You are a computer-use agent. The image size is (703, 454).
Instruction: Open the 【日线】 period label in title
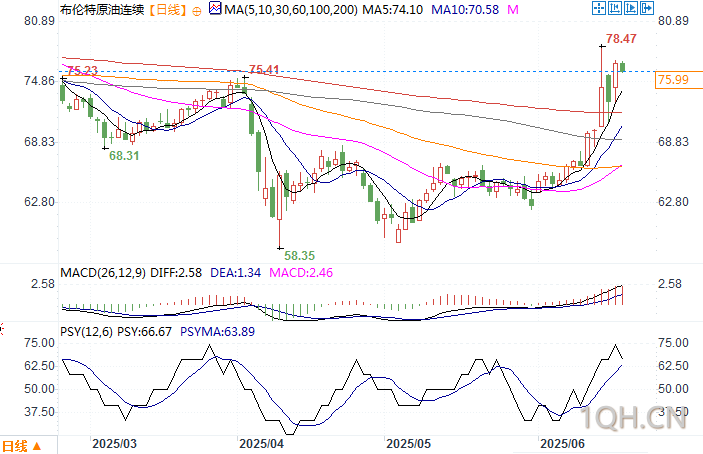(168, 9)
